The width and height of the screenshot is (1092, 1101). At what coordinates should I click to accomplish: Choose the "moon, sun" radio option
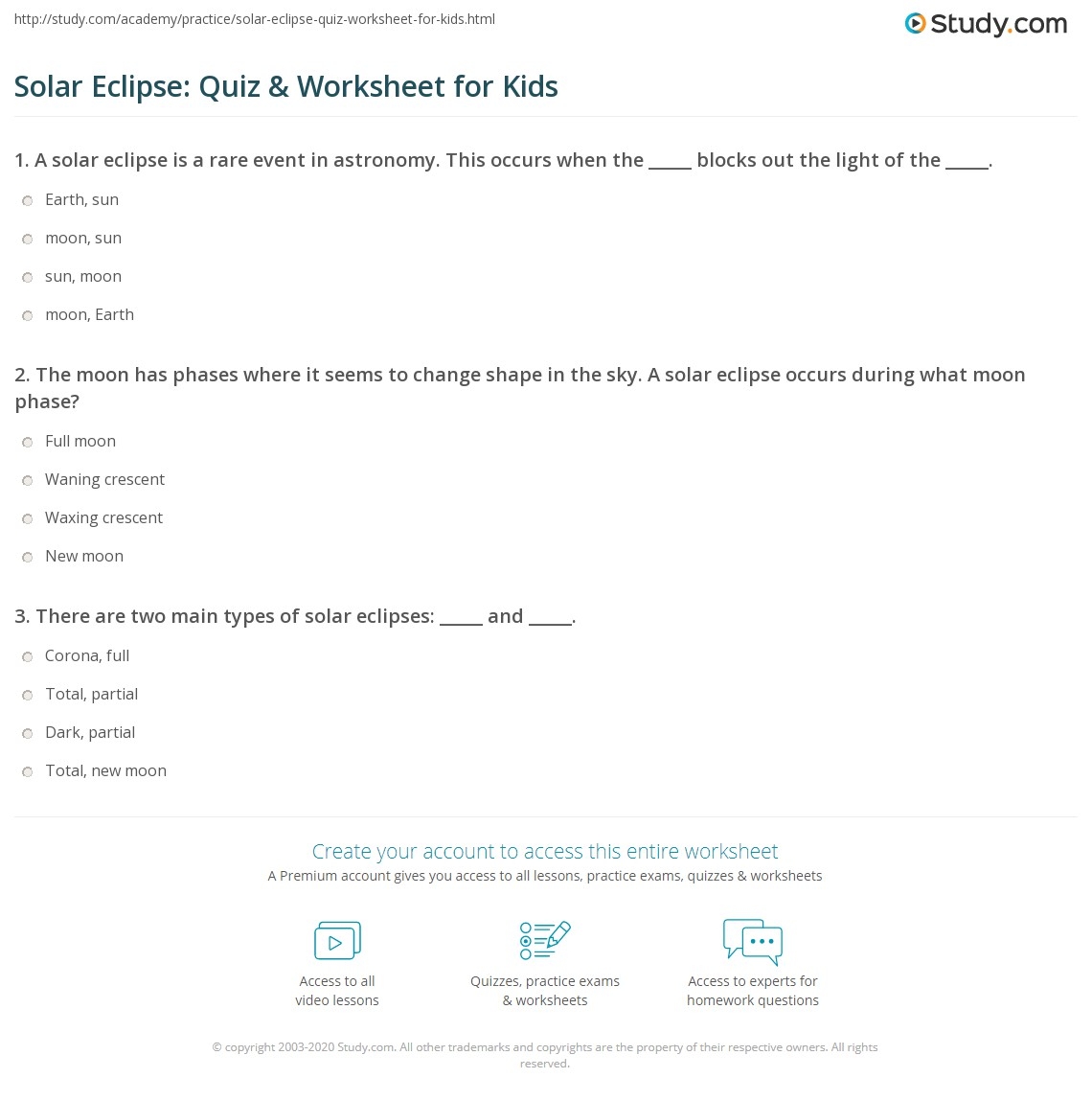pos(28,240)
